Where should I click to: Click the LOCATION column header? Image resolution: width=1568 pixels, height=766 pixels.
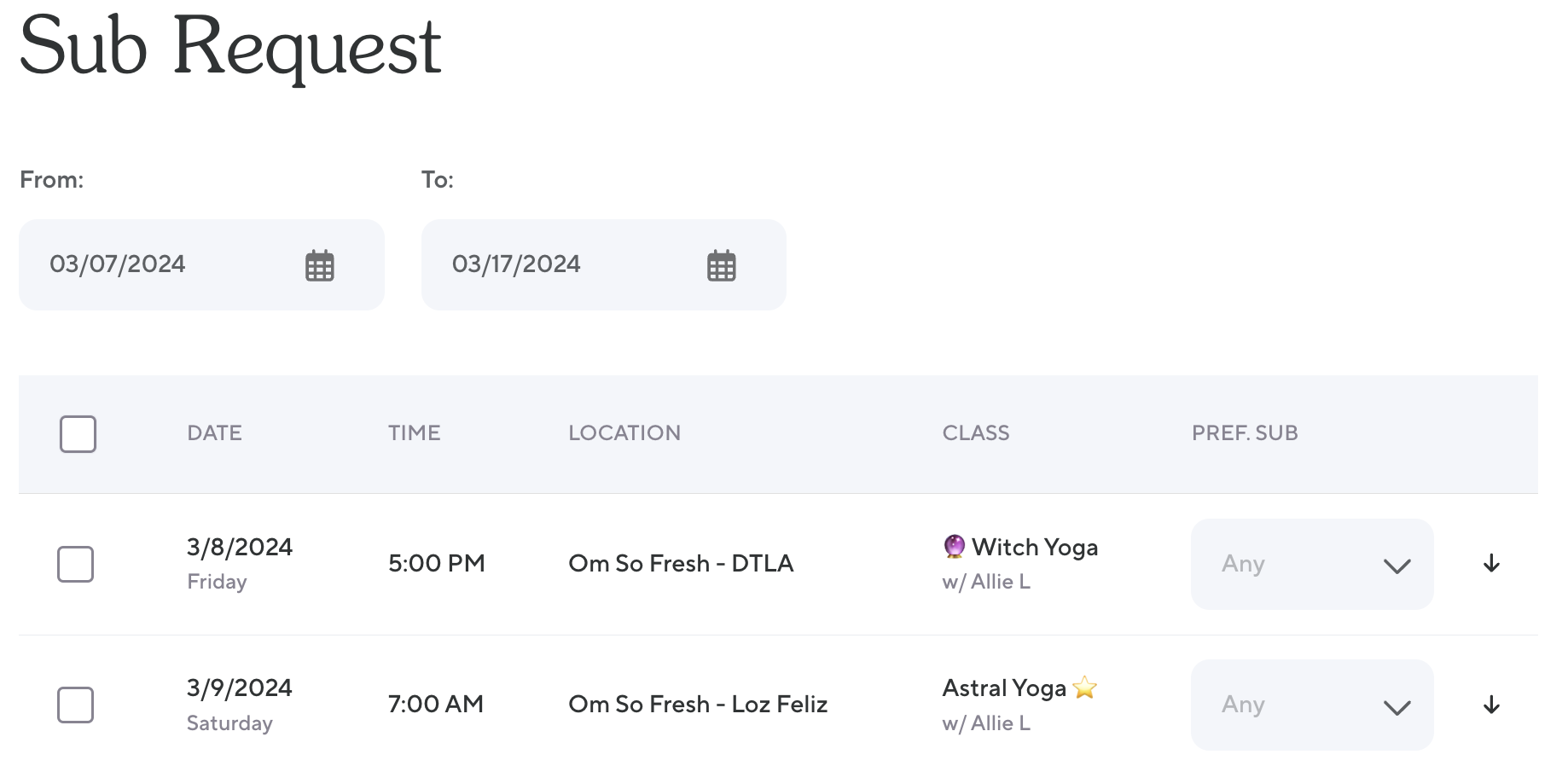[x=624, y=433]
